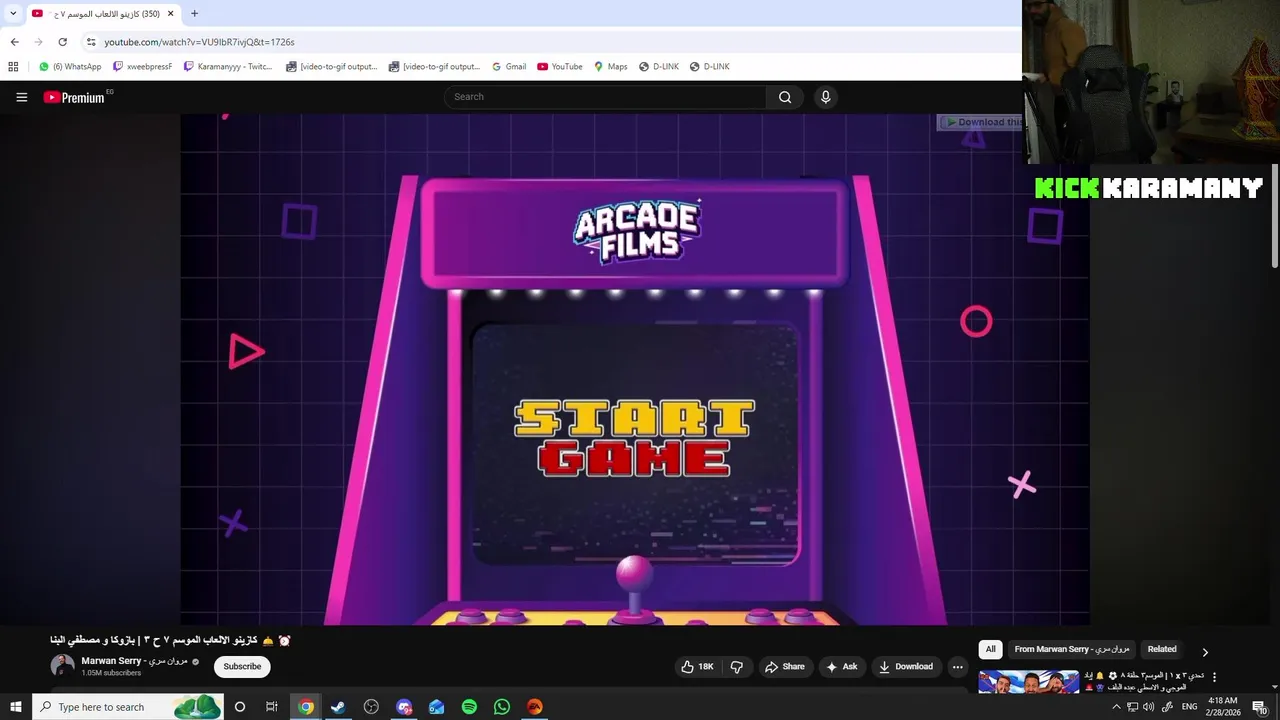The height and width of the screenshot is (720, 1280).
Task: Start voice search with microphone icon
Action: tap(825, 97)
